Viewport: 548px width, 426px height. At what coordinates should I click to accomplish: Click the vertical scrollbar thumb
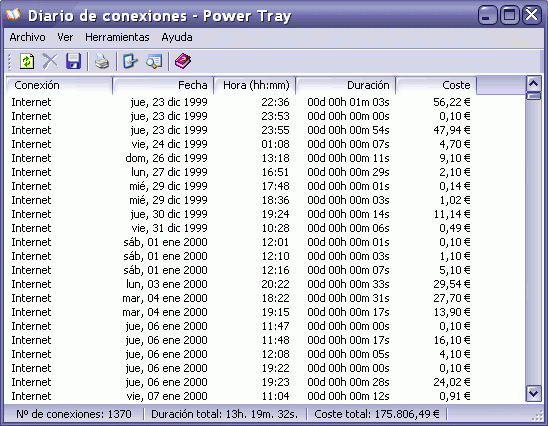[534, 96]
